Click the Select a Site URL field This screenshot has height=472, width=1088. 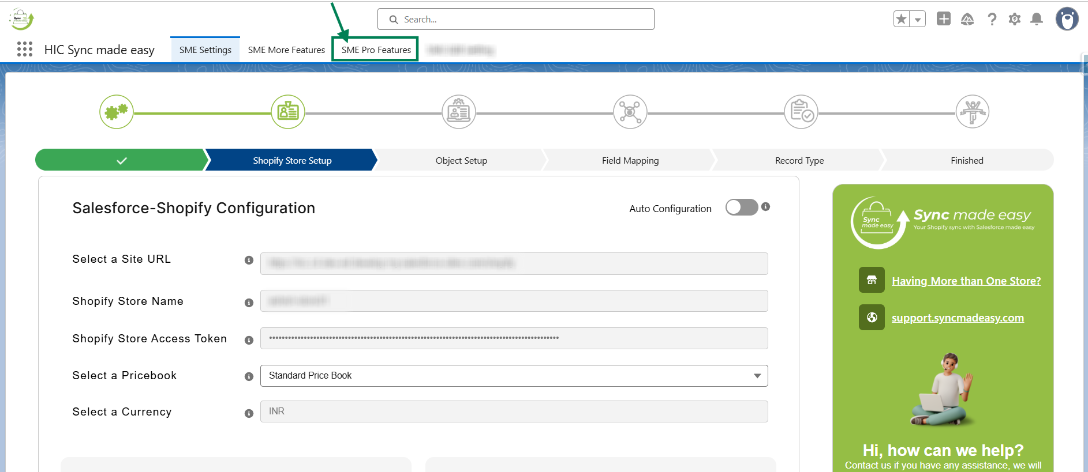pos(514,264)
